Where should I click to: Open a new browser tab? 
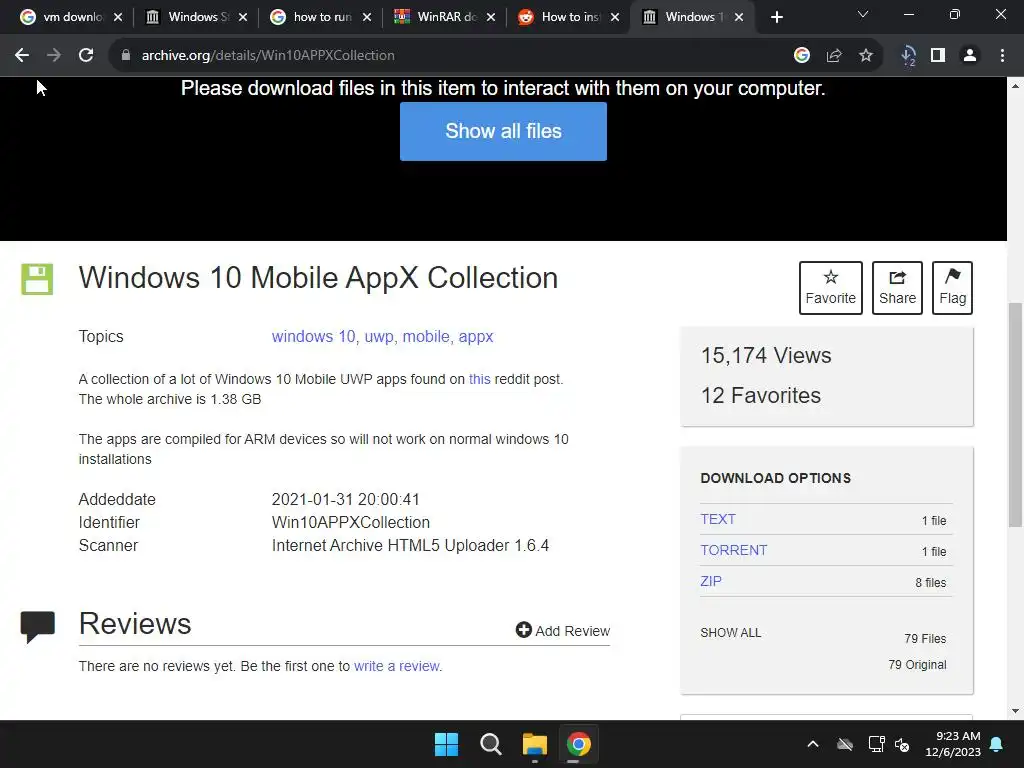click(x=776, y=17)
